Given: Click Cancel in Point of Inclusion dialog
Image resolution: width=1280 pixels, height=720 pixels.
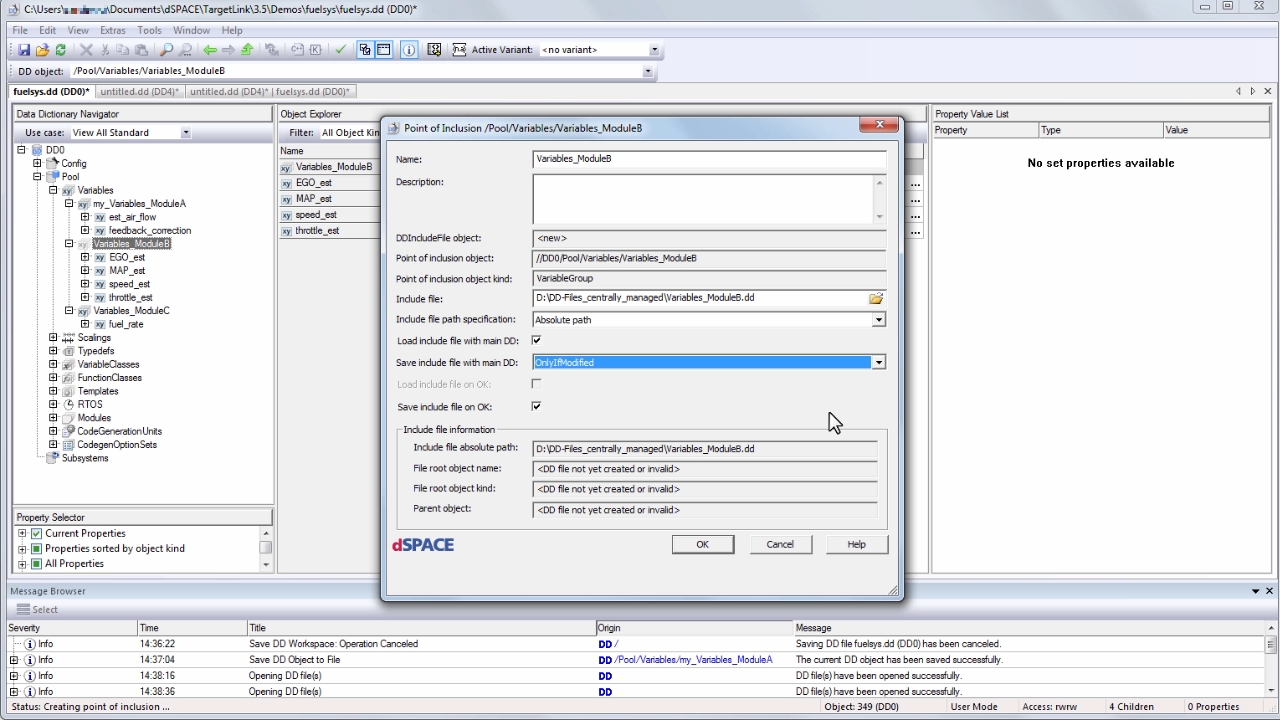Looking at the screenshot, I should pyautogui.click(x=780, y=544).
